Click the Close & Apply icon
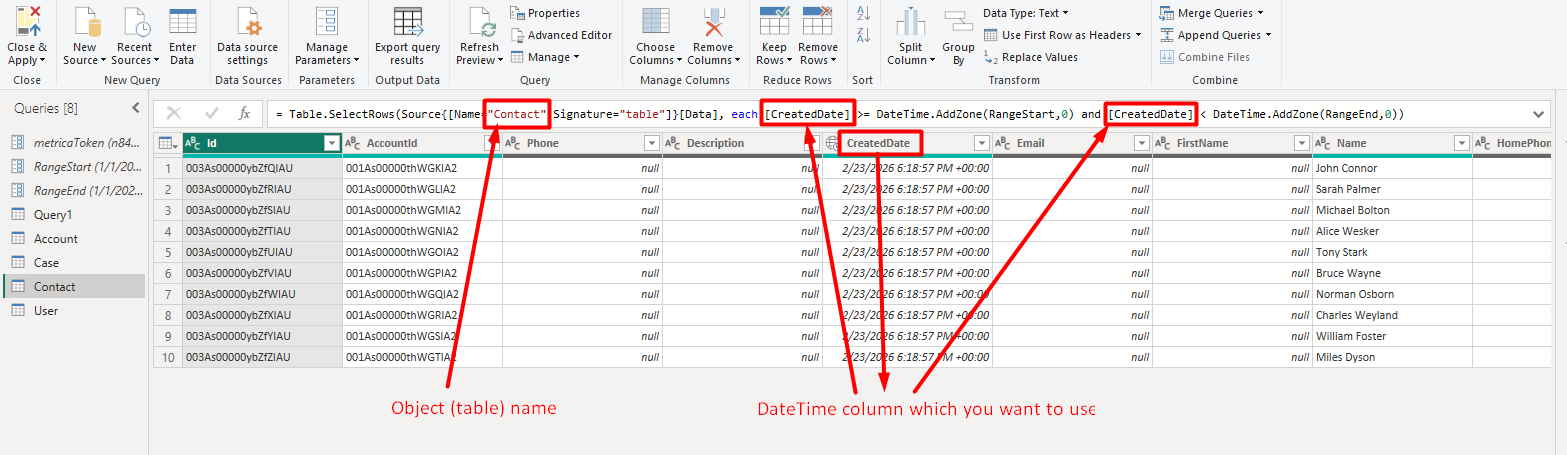The image size is (1567, 455). pyautogui.click(x=27, y=22)
